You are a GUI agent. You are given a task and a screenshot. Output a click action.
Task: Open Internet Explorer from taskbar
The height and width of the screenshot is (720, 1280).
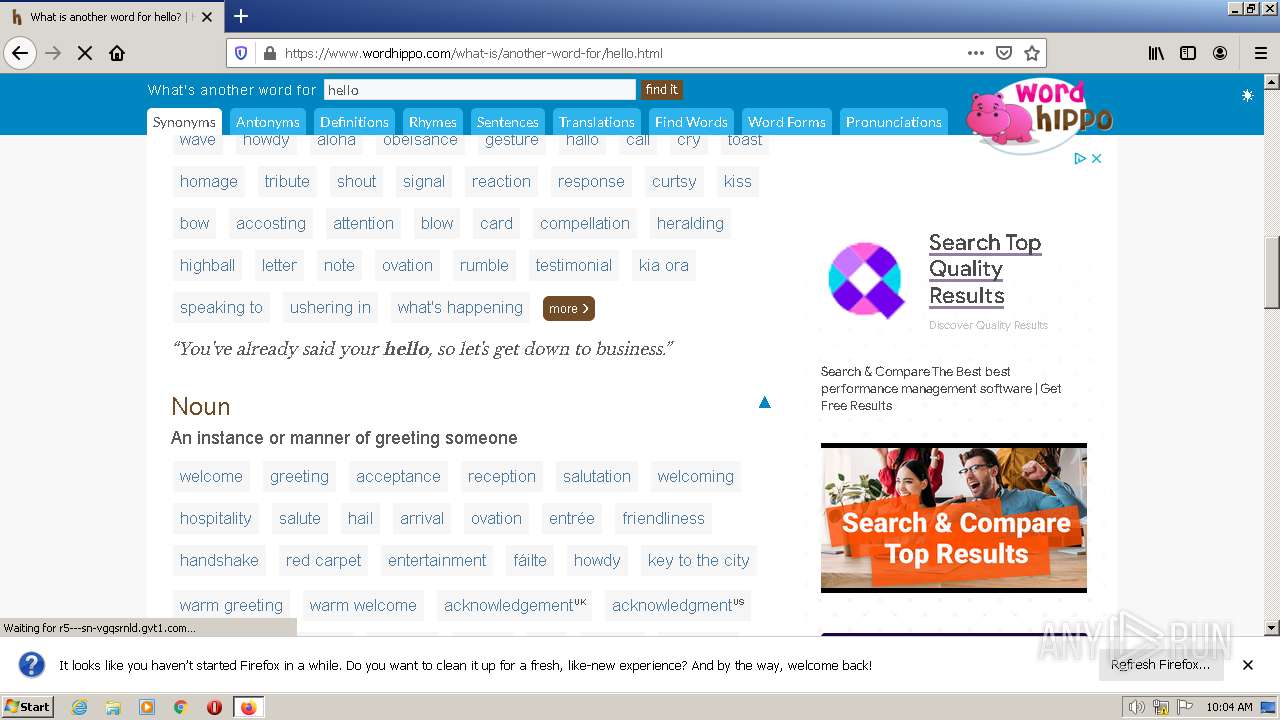tap(80, 707)
